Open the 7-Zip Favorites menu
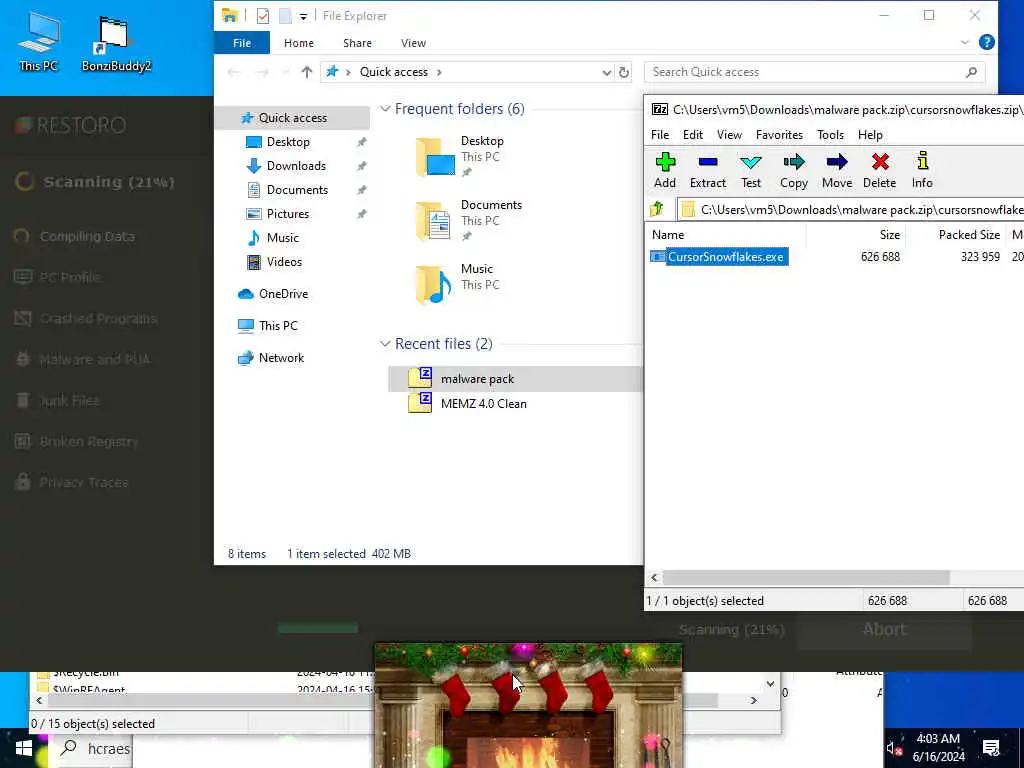 [779, 135]
